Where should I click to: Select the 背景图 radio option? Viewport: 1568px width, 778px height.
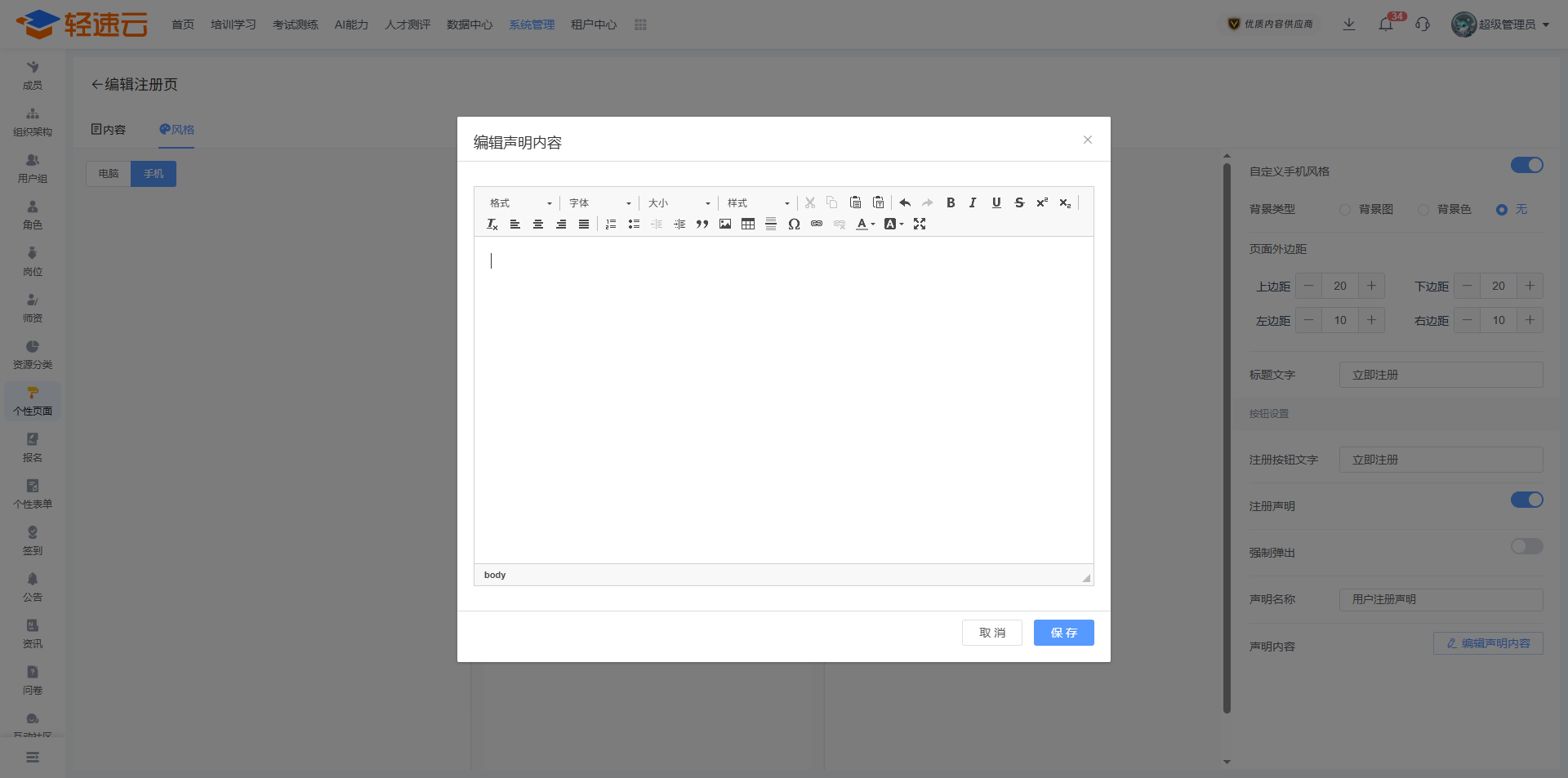pos(1345,210)
